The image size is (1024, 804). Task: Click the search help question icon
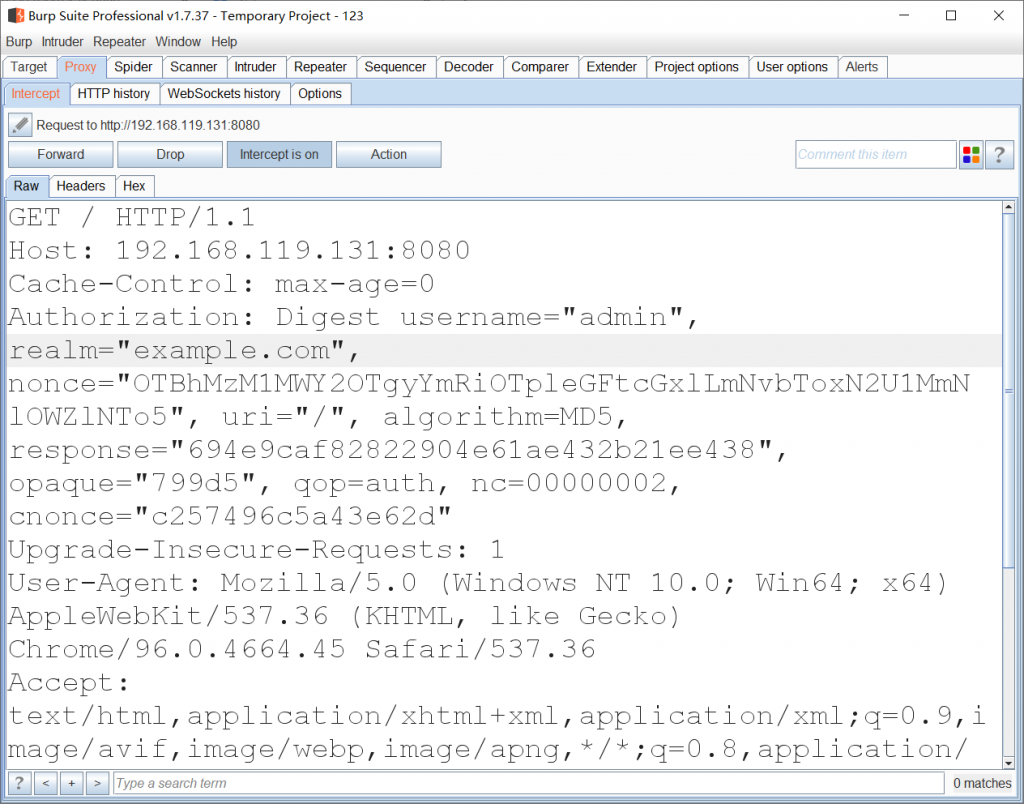click(x=20, y=782)
